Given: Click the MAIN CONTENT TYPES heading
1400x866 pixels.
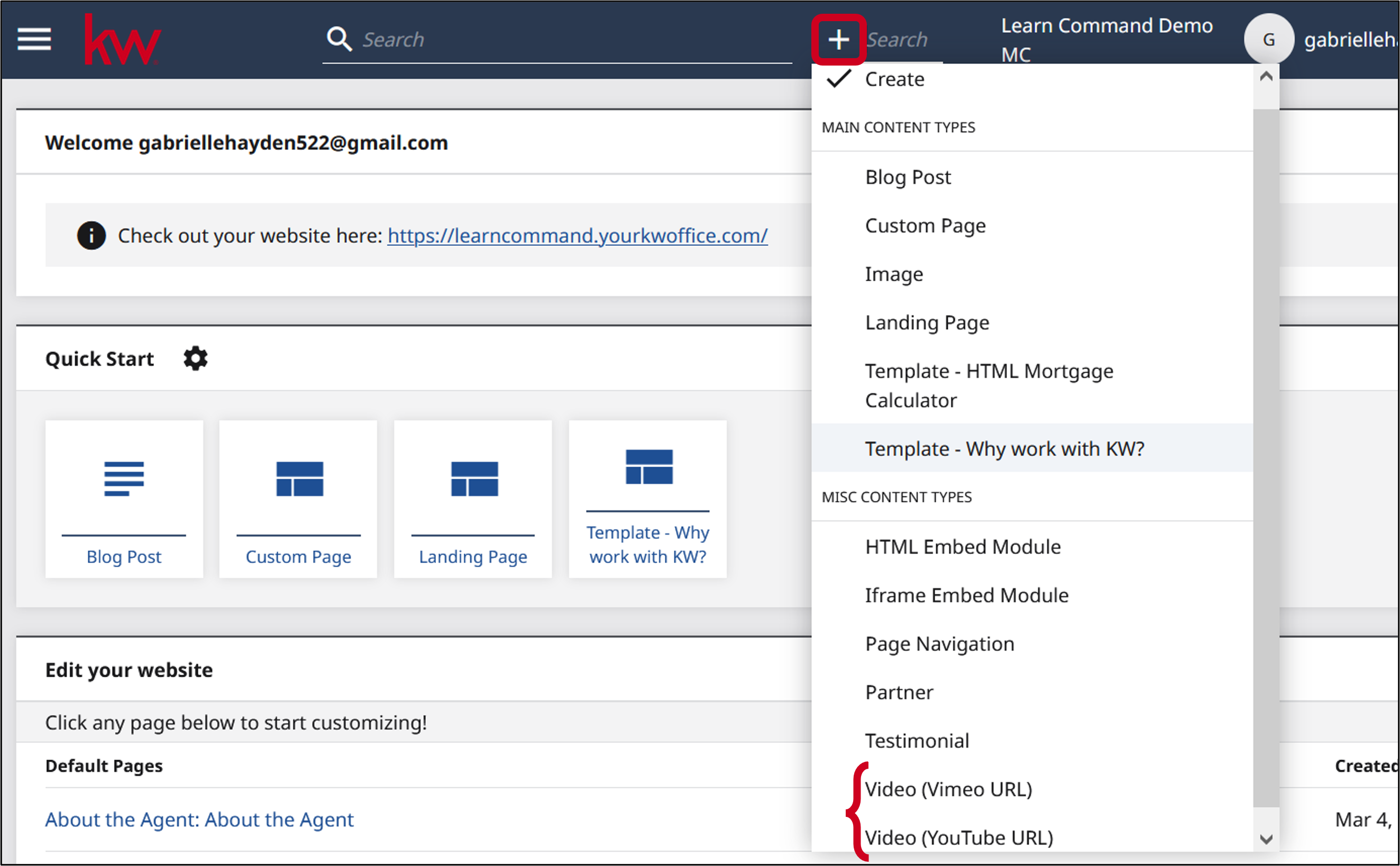Looking at the screenshot, I should [898, 127].
